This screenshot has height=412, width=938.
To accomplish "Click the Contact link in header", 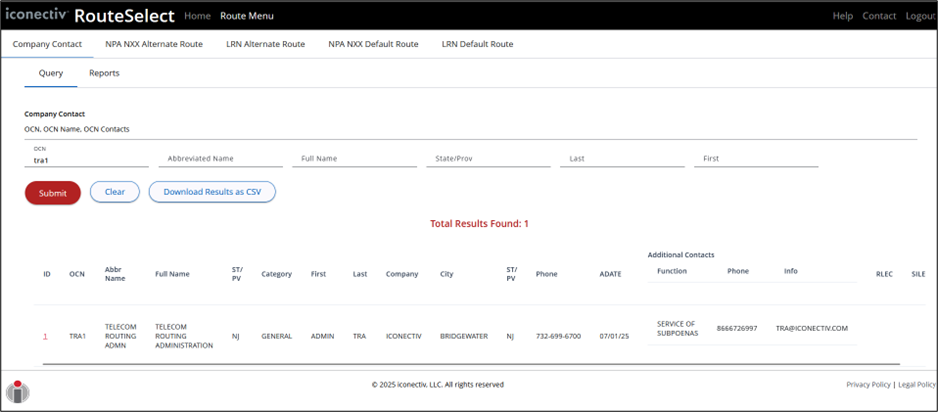I will 879,16.
